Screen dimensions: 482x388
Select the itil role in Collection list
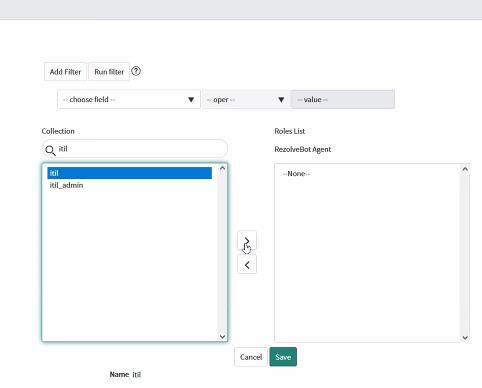pyautogui.click(x=129, y=173)
